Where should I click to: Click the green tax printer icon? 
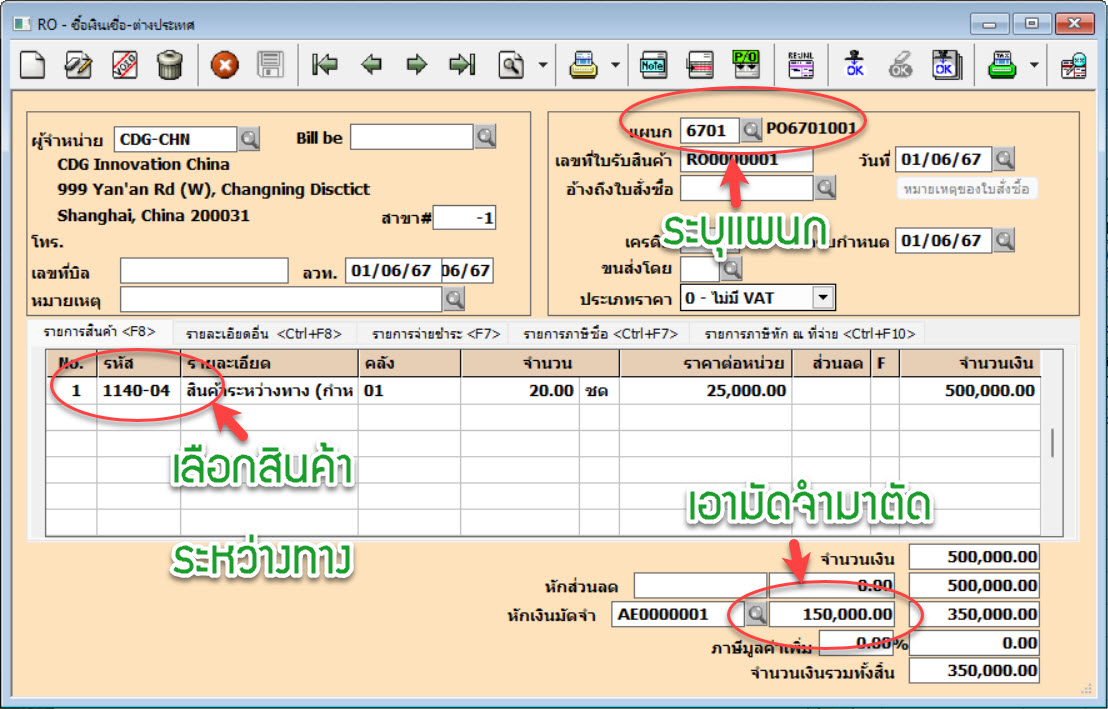tap(1002, 65)
